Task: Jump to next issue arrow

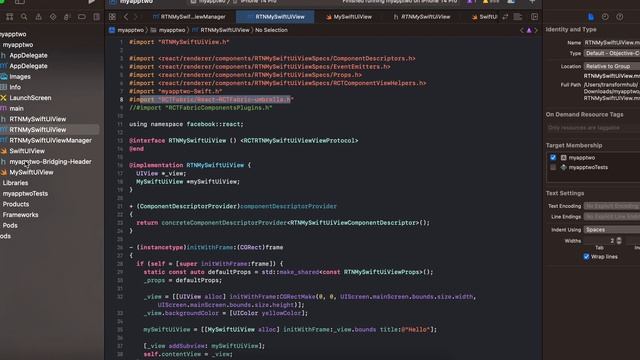Action: click(x=536, y=30)
